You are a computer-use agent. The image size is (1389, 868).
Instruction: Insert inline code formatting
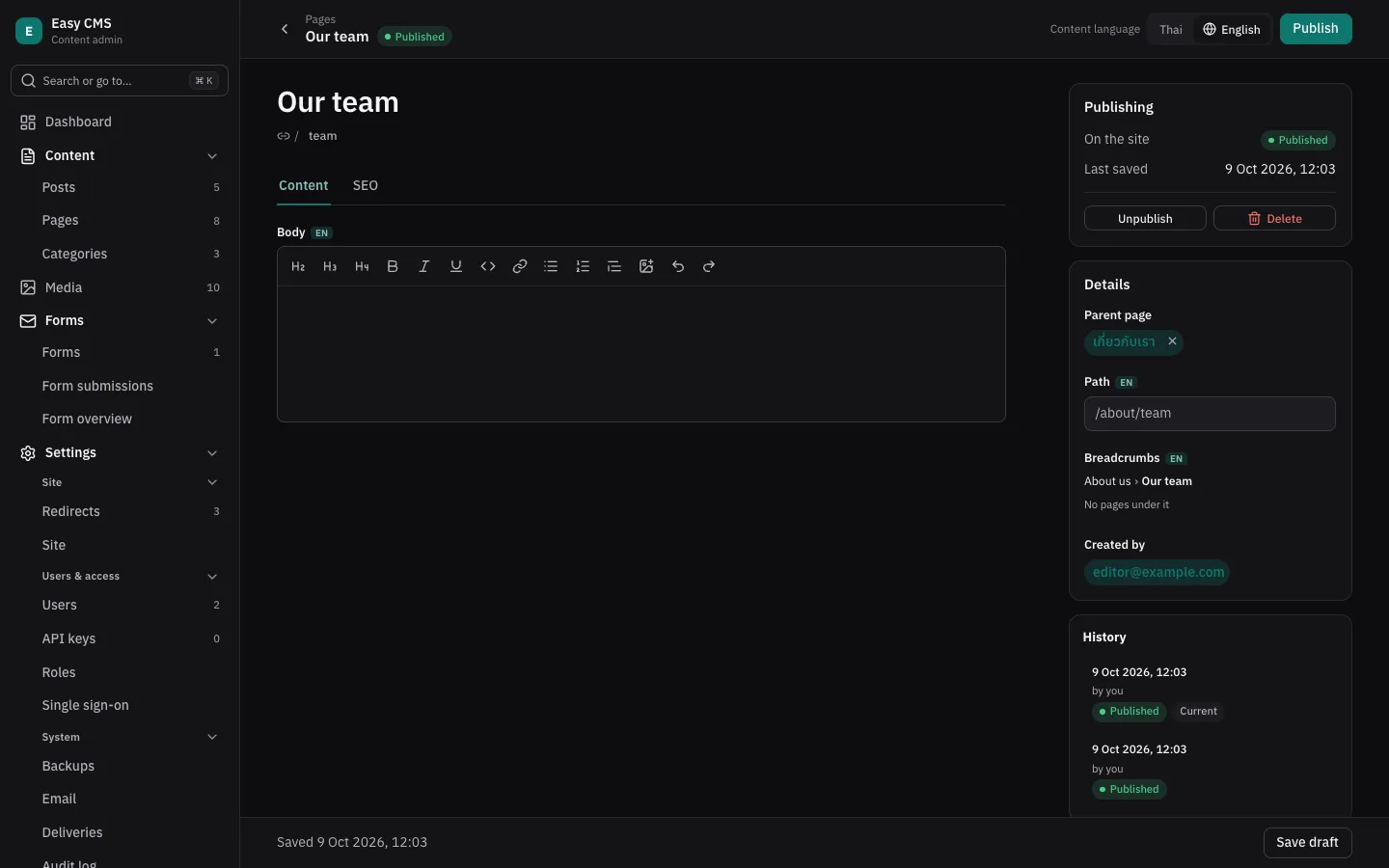(x=488, y=266)
